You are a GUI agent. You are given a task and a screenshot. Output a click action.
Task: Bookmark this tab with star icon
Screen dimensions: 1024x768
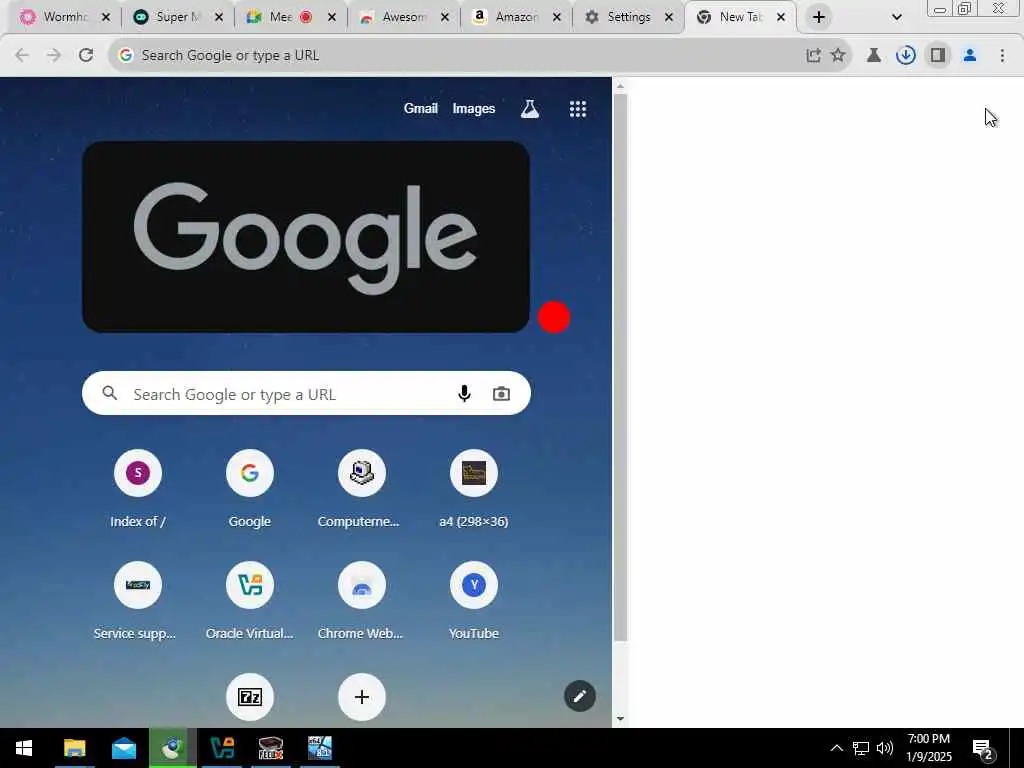[838, 56]
